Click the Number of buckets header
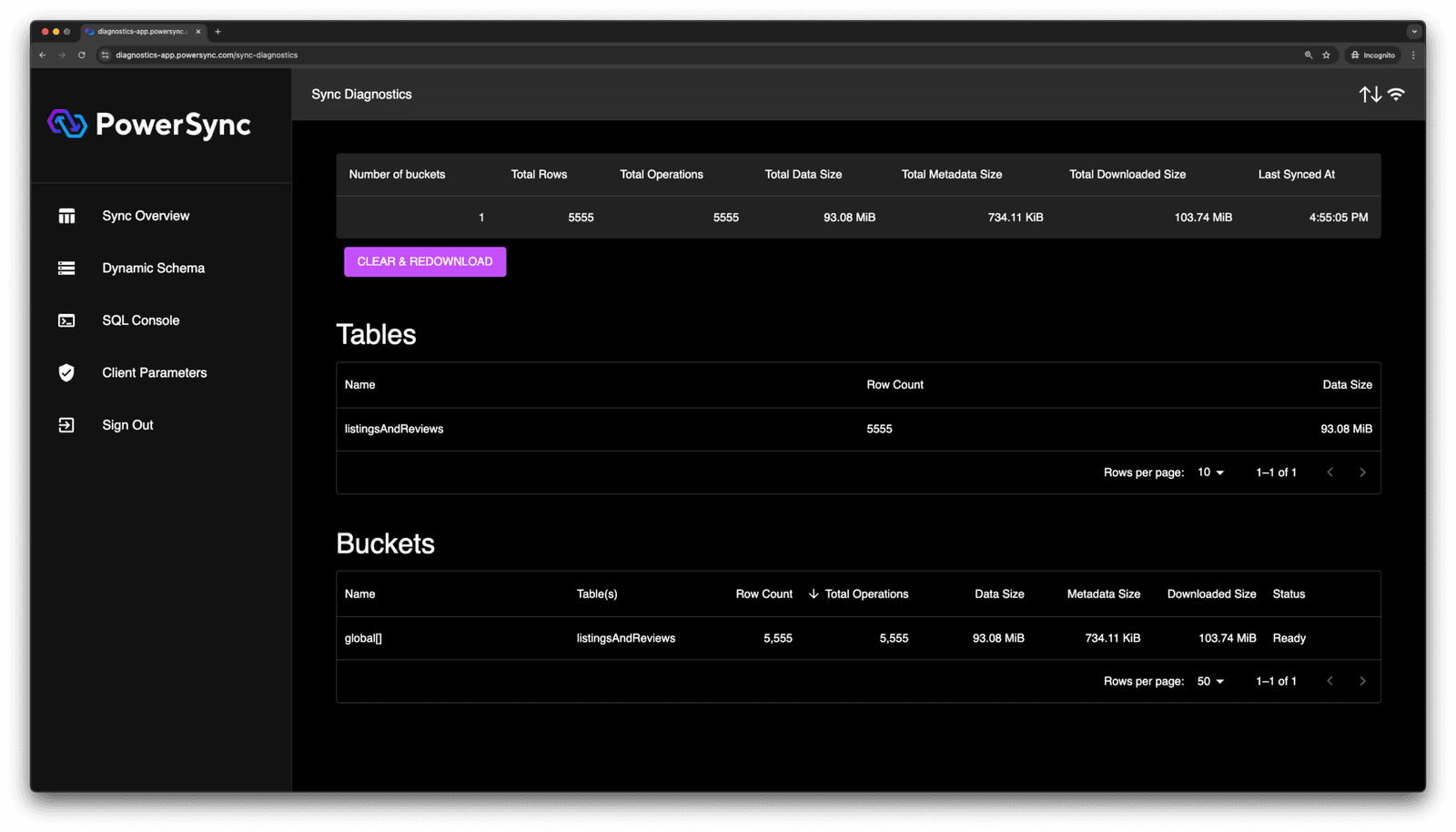This screenshot has height=832, width=1456. [398, 175]
